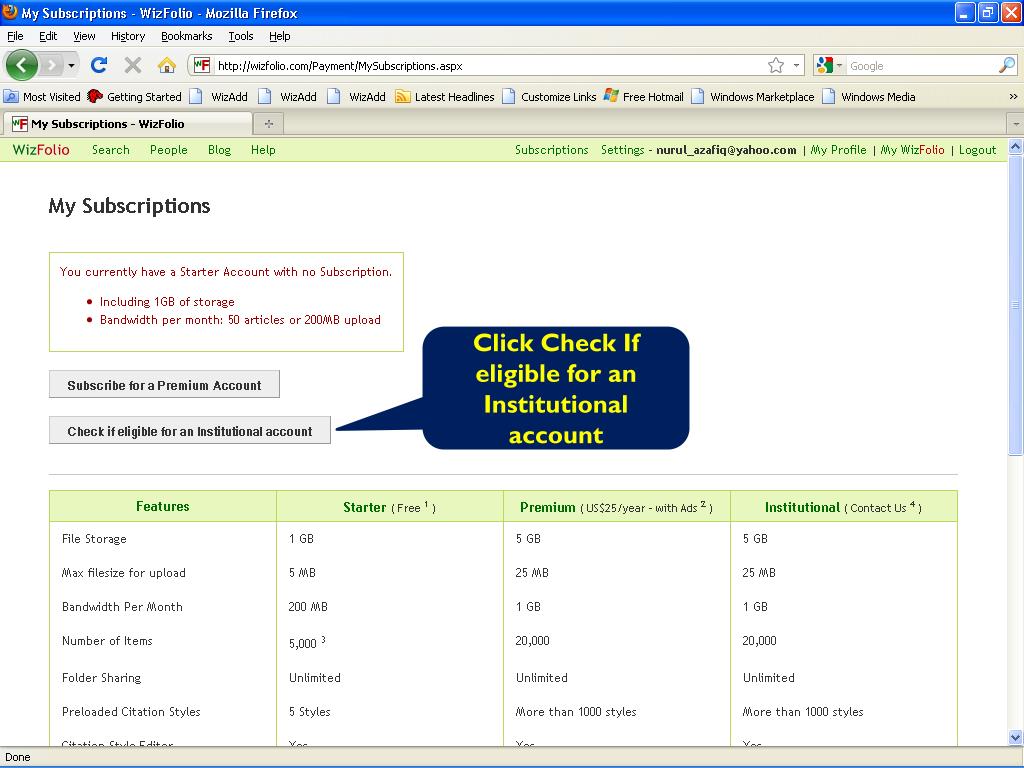Open the Firefox Help menu

click(280, 36)
